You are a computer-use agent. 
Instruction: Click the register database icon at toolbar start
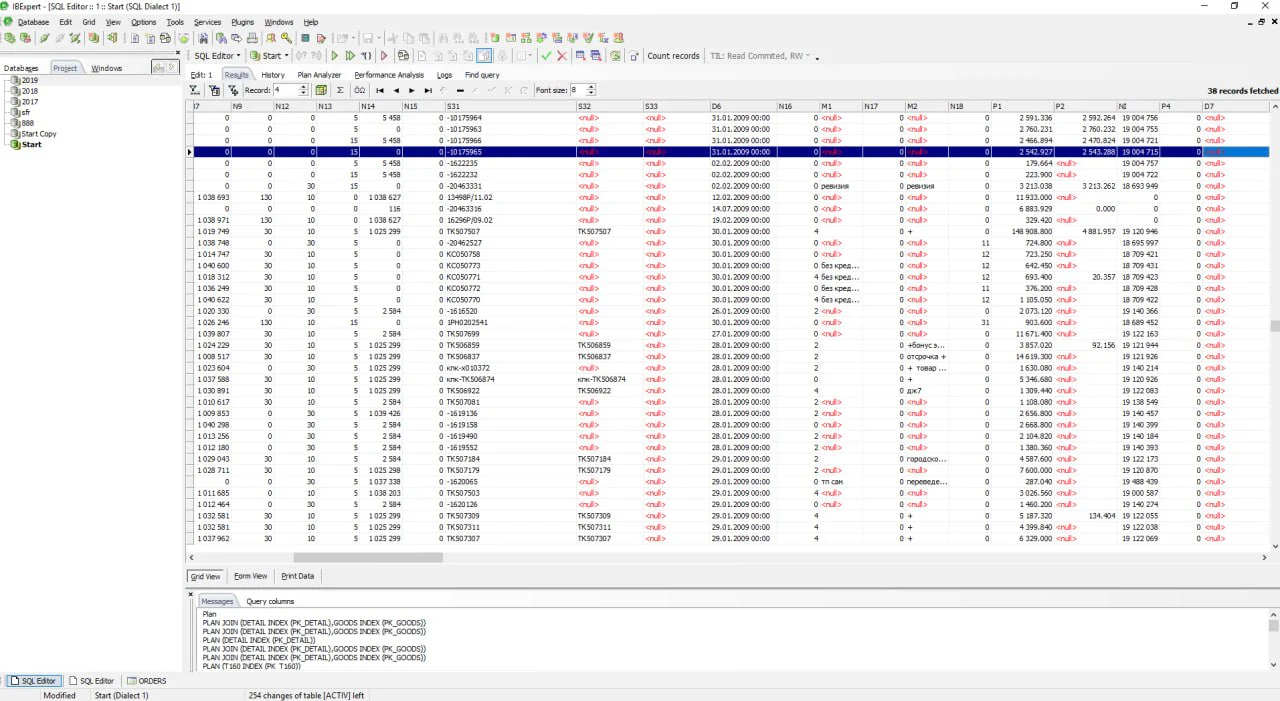click(x=9, y=38)
